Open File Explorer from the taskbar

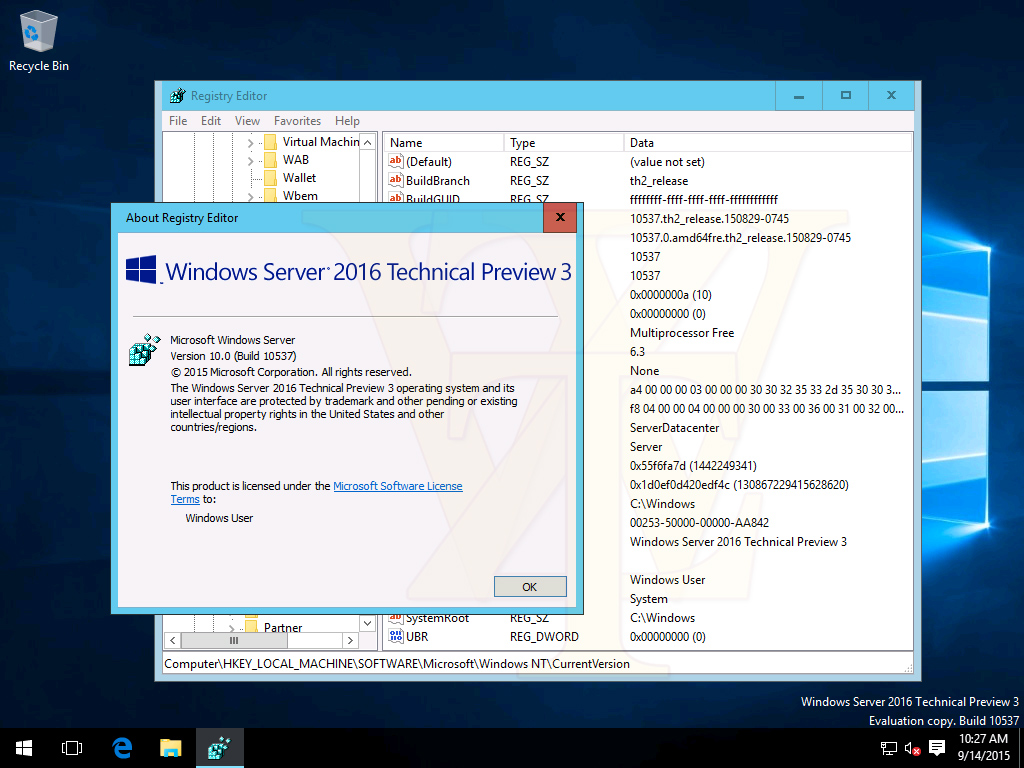tap(171, 748)
